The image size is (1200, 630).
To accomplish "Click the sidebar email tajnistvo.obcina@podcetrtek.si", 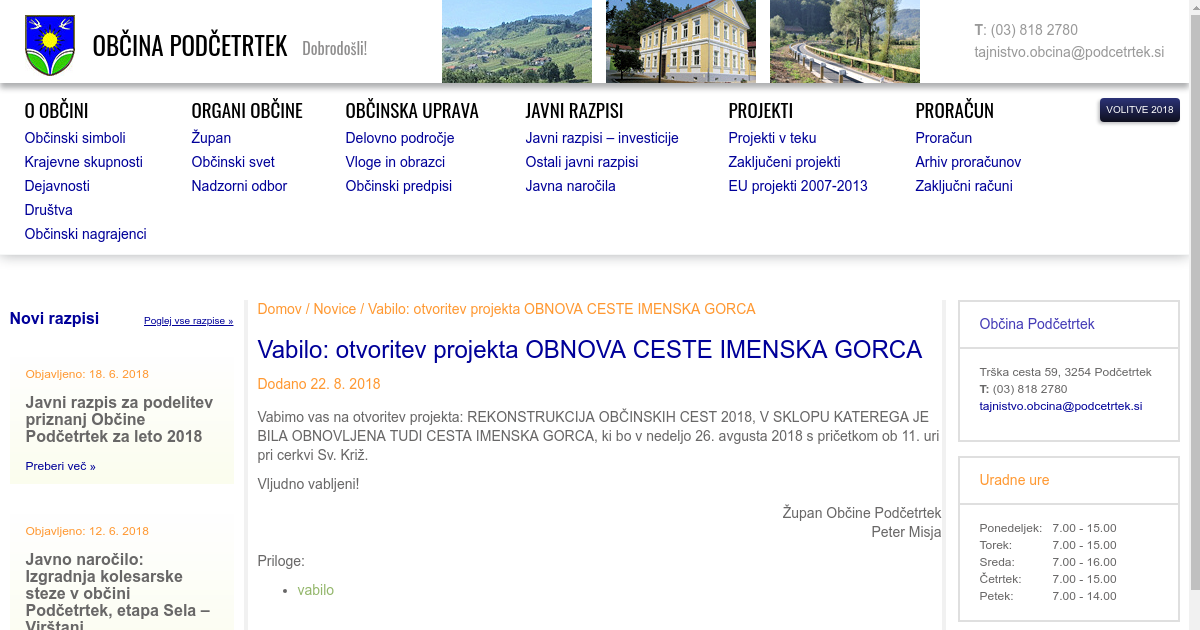I will point(1060,406).
